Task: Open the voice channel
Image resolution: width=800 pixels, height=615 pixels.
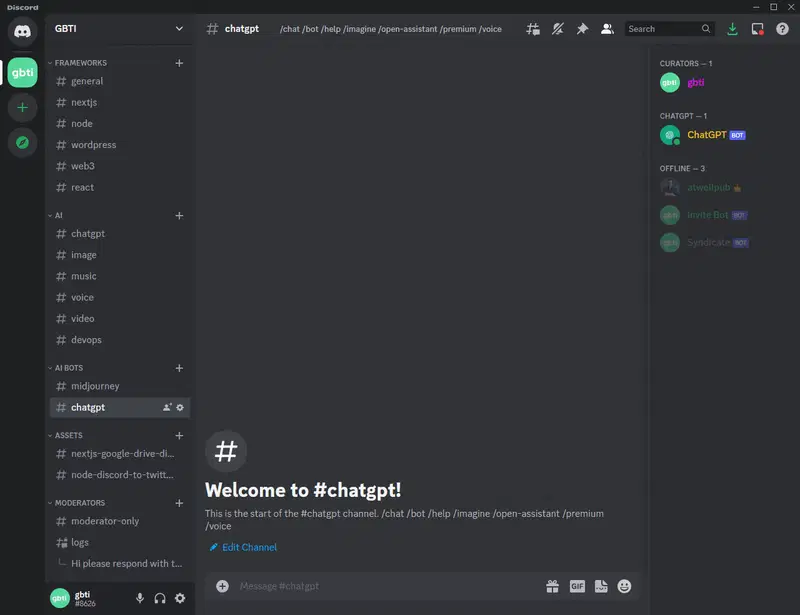Action: [x=120, y=298]
